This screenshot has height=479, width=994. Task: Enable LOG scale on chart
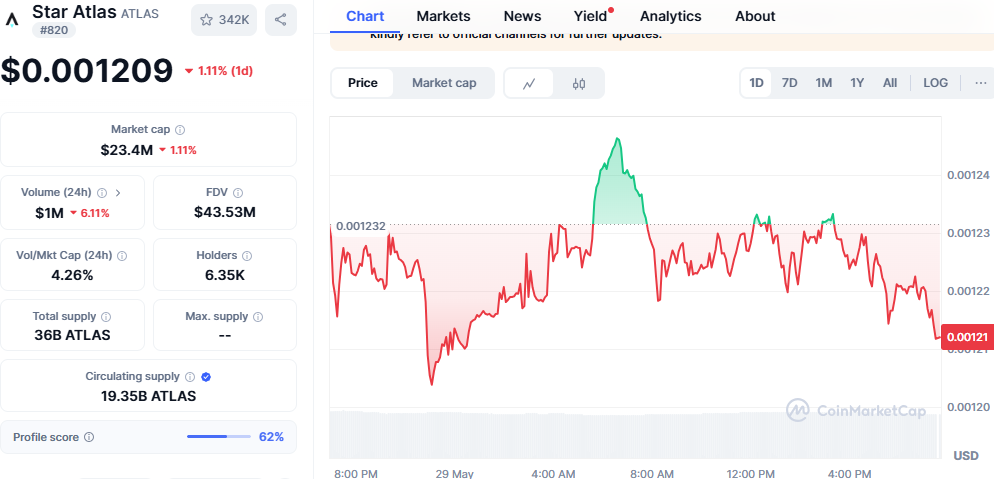(x=936, y=83)
